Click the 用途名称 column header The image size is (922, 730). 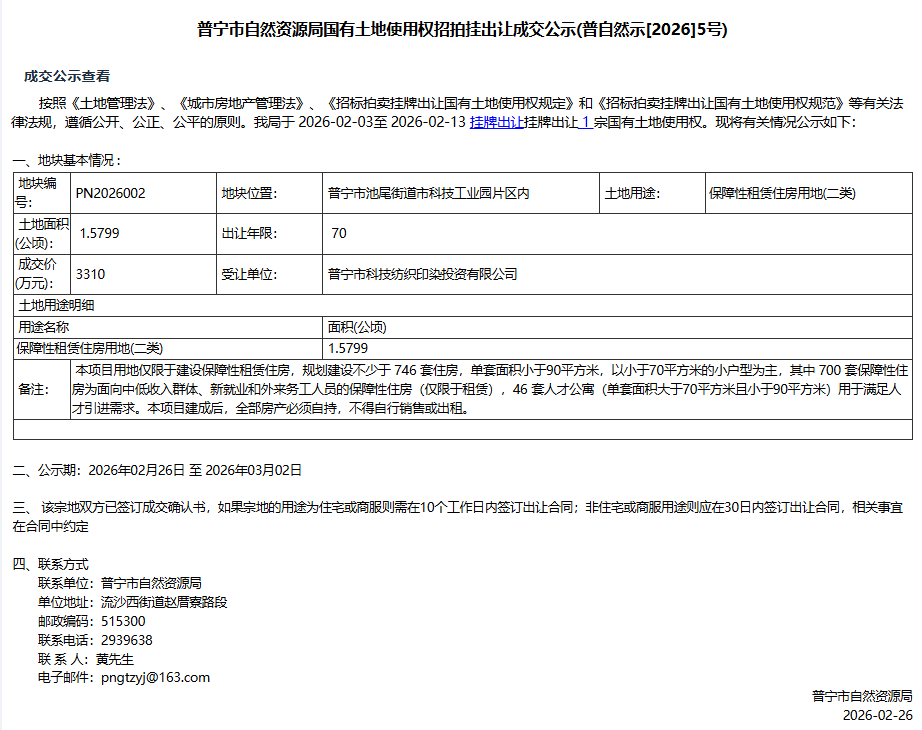click(x=44, y=327)
